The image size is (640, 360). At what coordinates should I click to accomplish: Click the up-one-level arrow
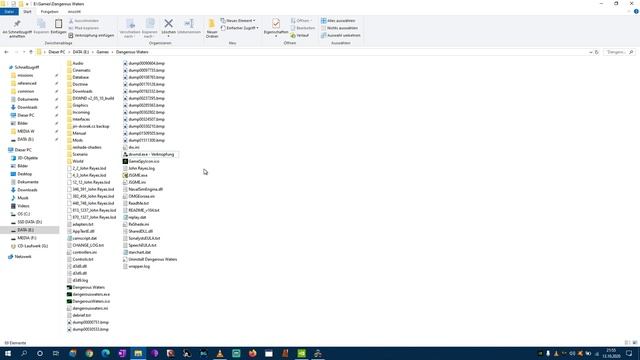31,52
